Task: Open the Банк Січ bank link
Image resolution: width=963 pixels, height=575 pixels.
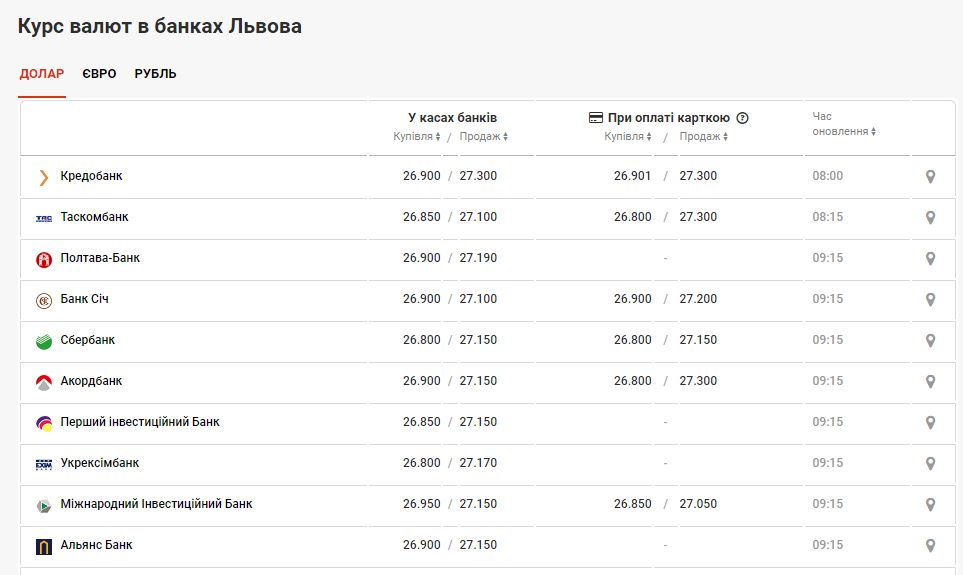Action: 84,299
